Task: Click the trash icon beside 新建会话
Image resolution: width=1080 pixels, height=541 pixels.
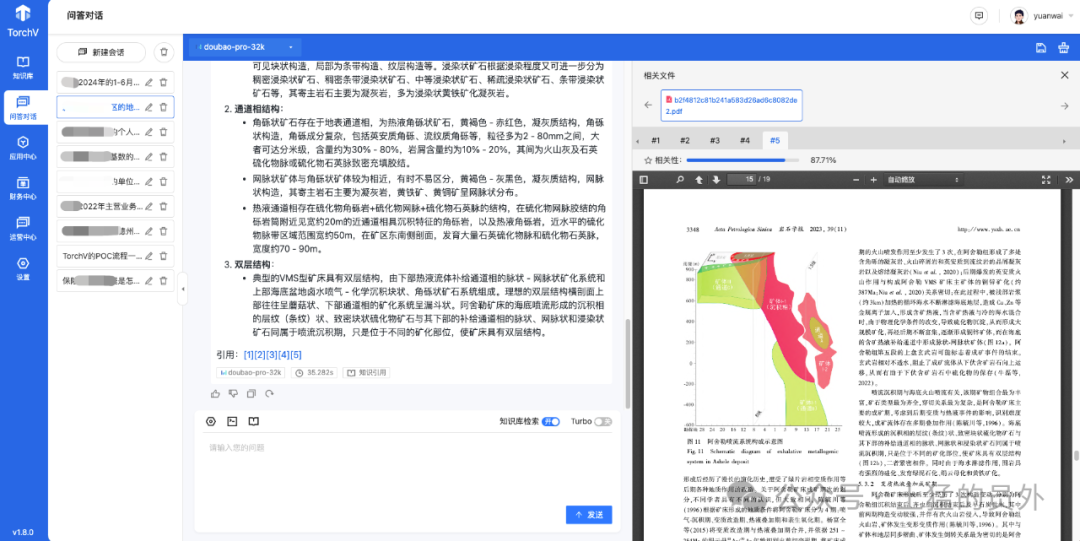Action: pos(163,52)
